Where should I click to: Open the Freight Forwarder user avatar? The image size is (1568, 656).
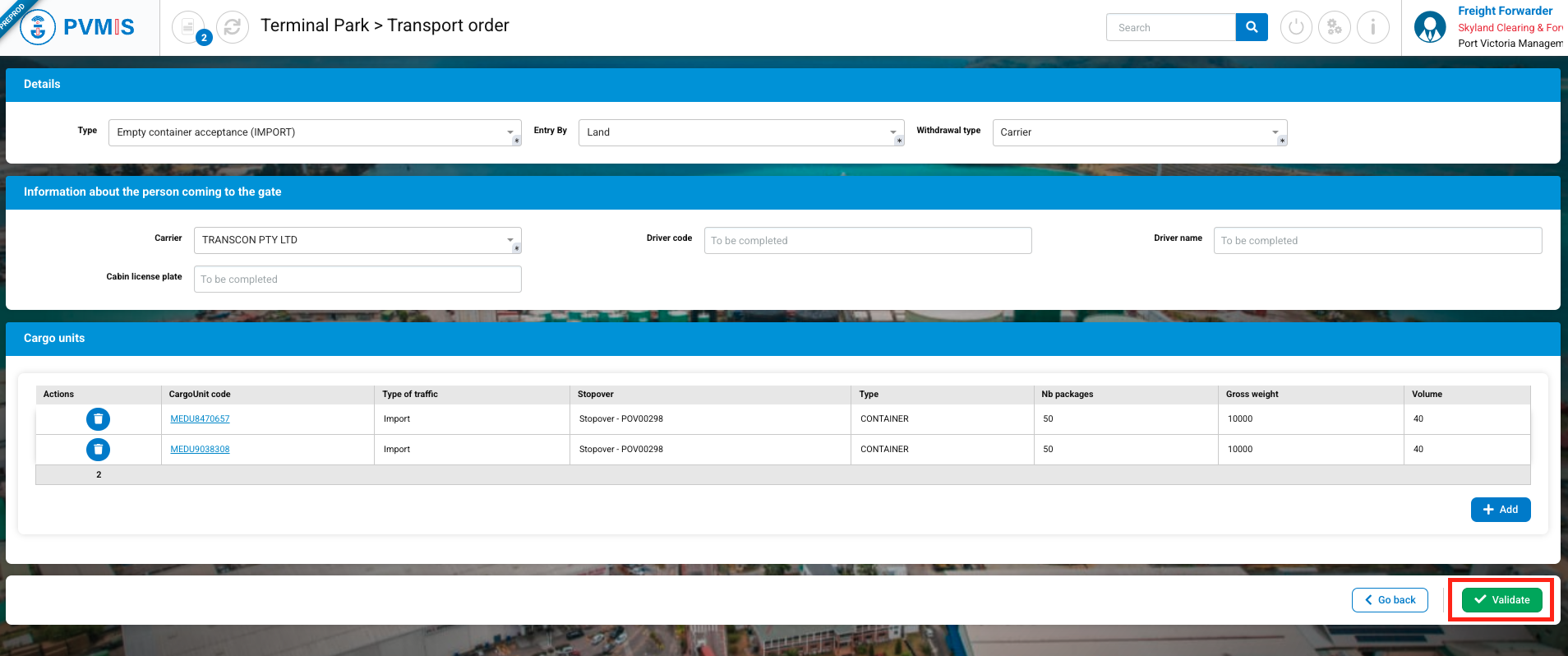click(x=1430, y=27)
